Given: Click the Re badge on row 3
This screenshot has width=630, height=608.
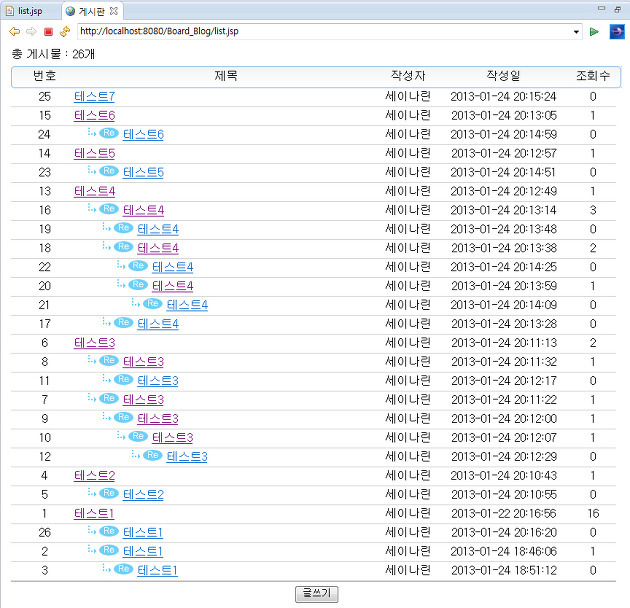Looking at the screenshot, I should click(x=124, y=569).
